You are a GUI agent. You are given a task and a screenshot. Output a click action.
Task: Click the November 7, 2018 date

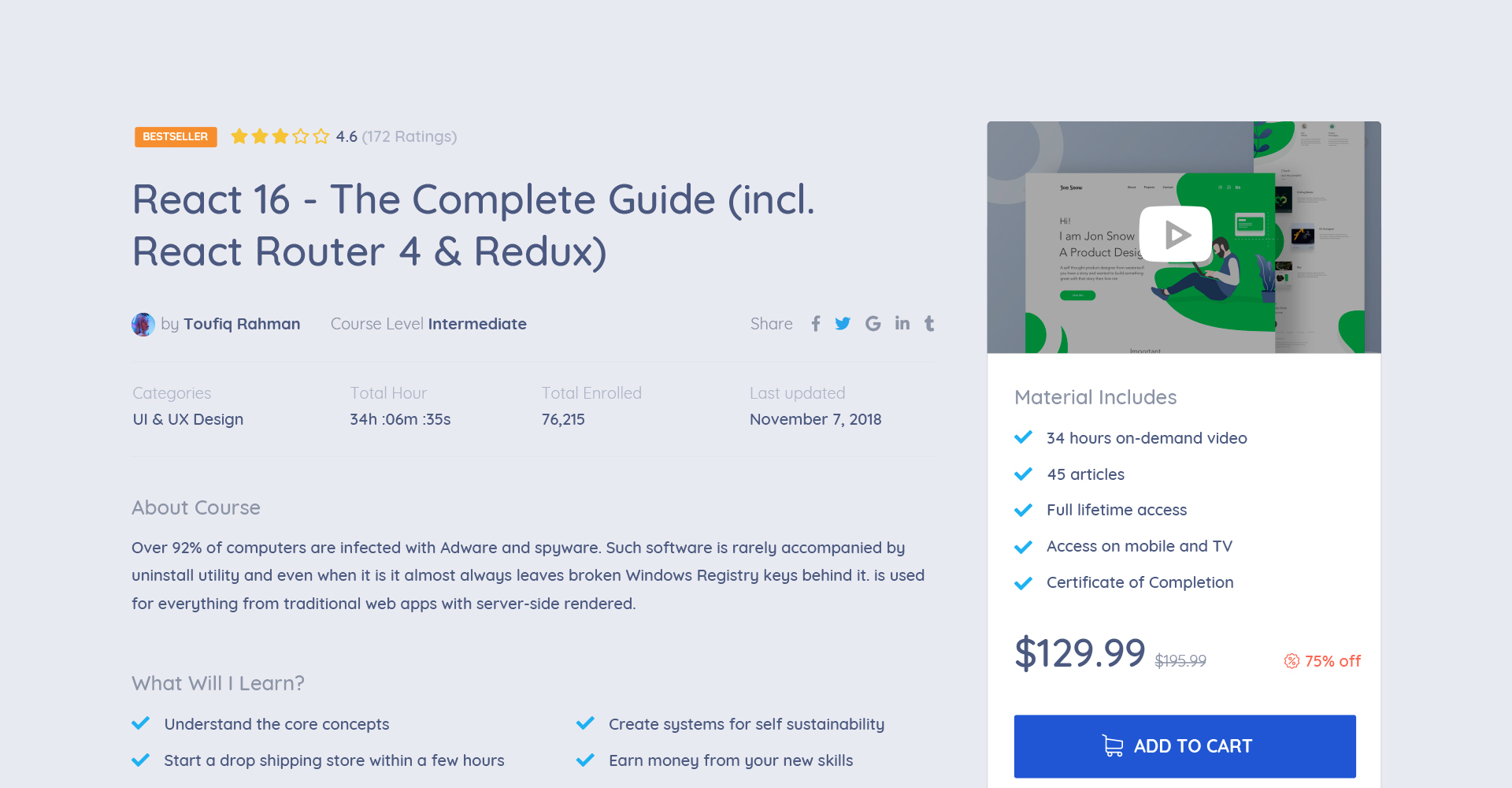(x=815, y=419)
